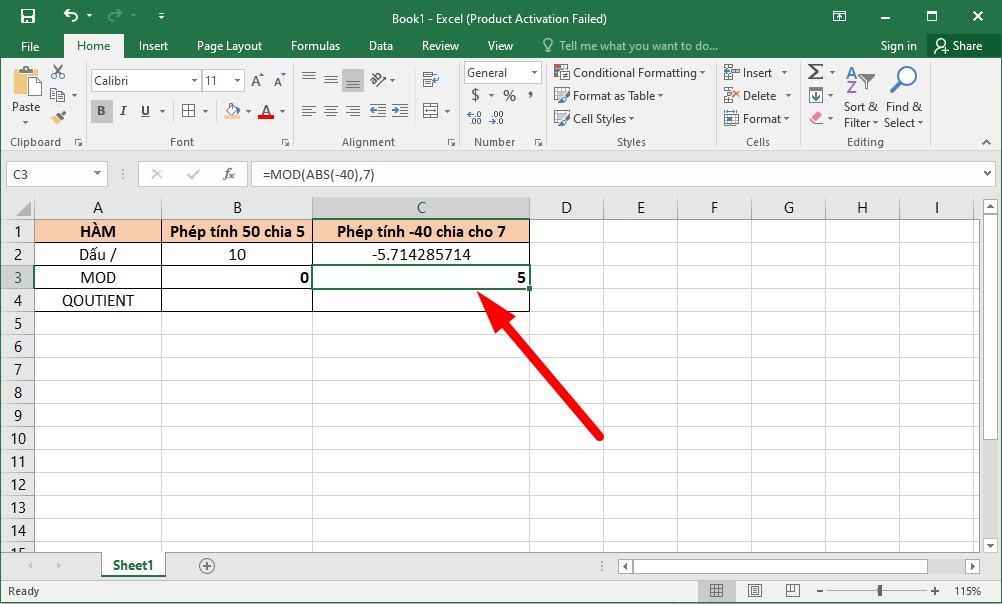Screen dimensions: 1002x604
Task: Open the Data ribbon tab
Action: tap(380, 45)
